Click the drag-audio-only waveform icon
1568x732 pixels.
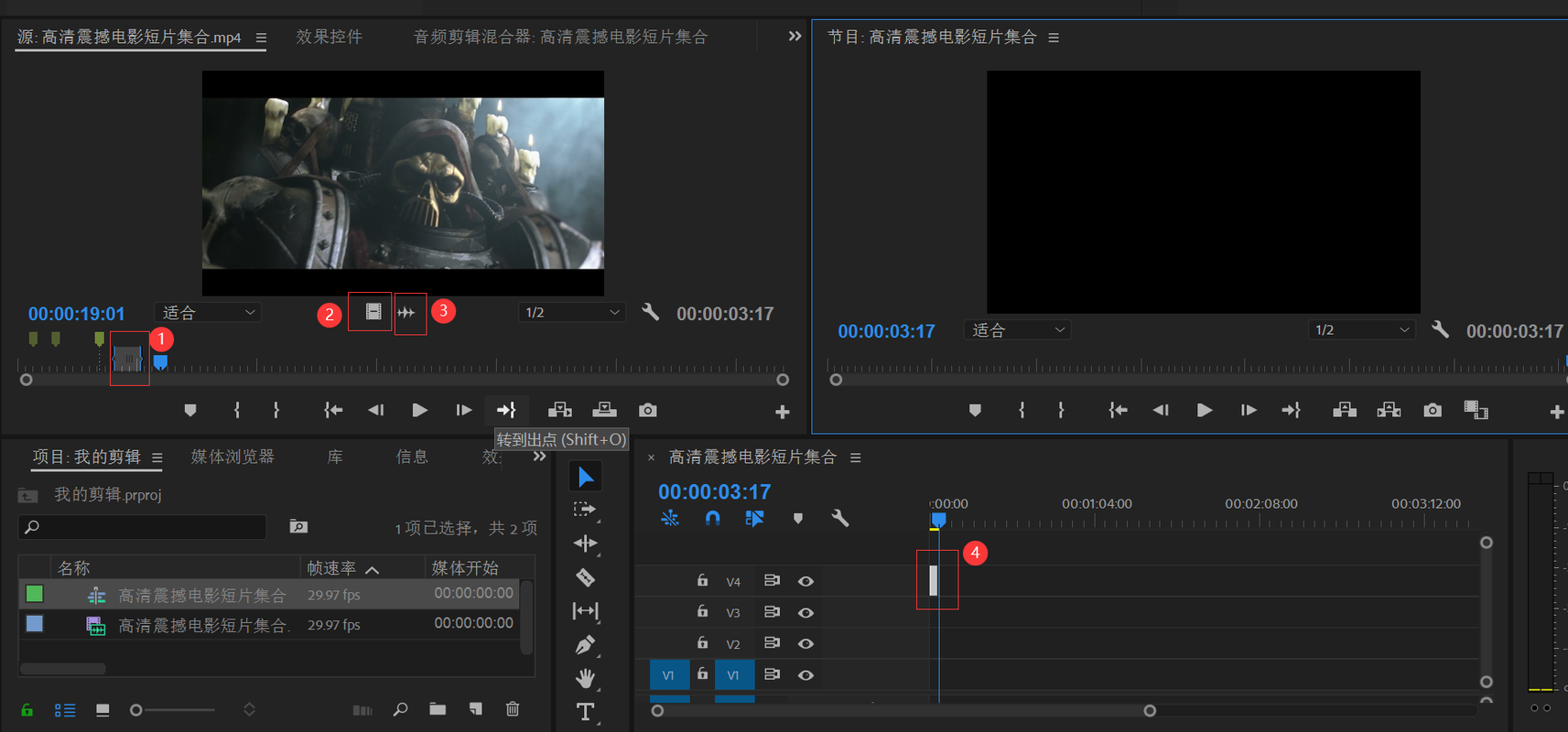pos(406,313)
